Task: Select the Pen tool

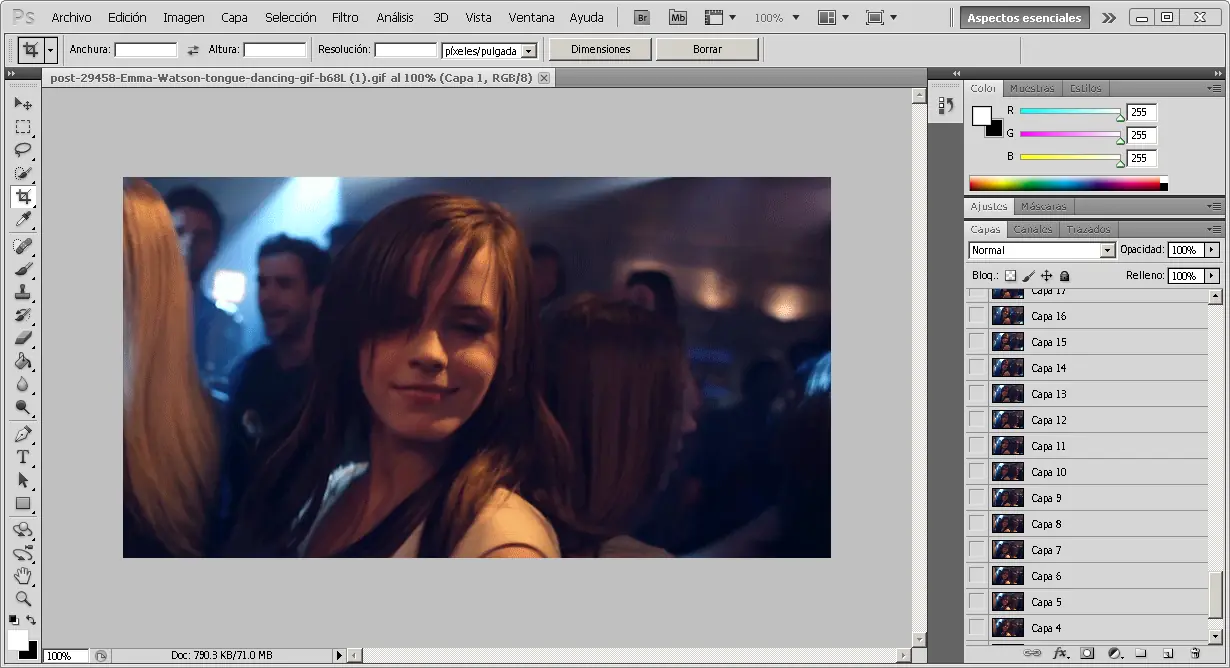Action: (22, 434)
